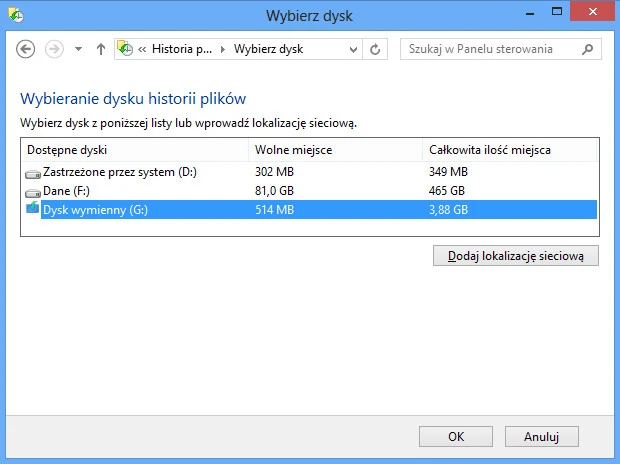Open recent locations dropdown arrow

(78, 49)
